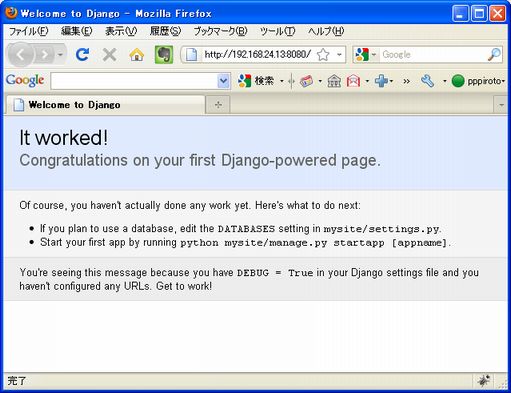Click the status bar bug icon

(484, 380)
